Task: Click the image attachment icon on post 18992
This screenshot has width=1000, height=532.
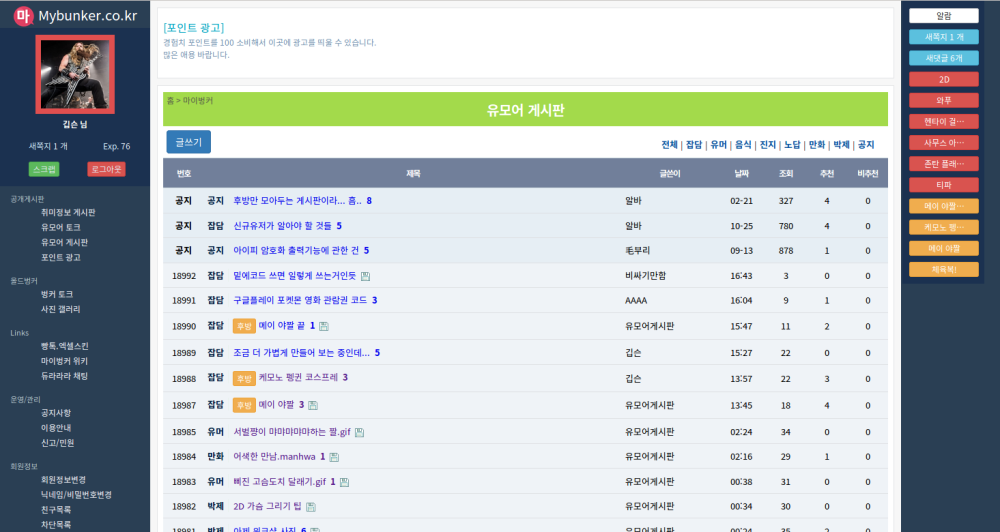Action: (365, 276)
